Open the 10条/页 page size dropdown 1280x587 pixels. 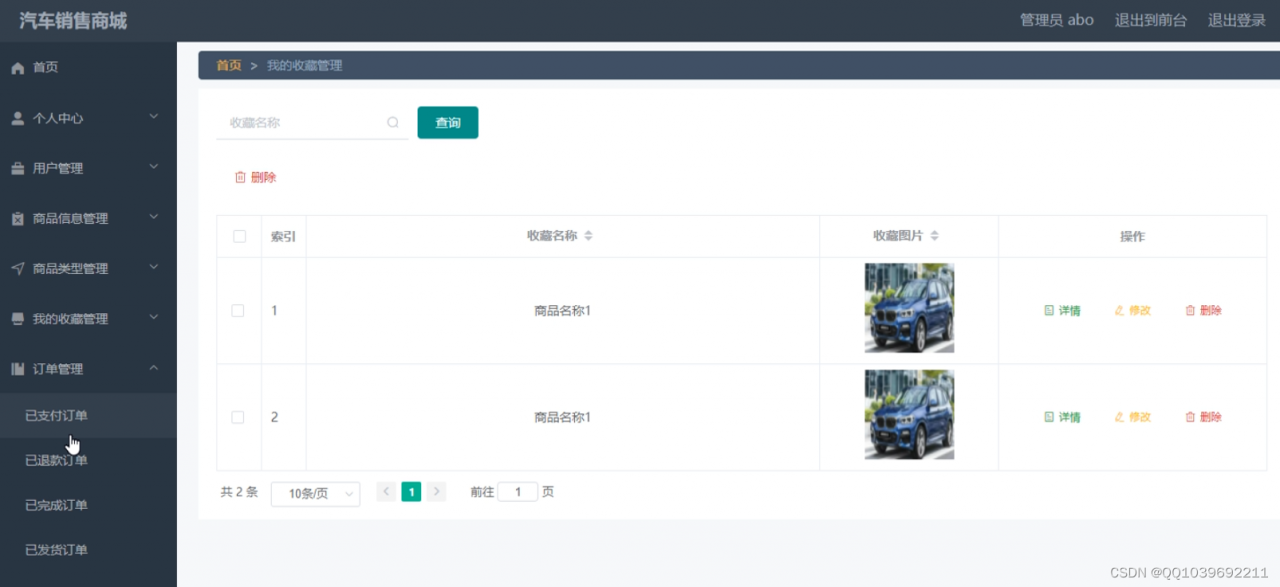[x=315, y=493]
